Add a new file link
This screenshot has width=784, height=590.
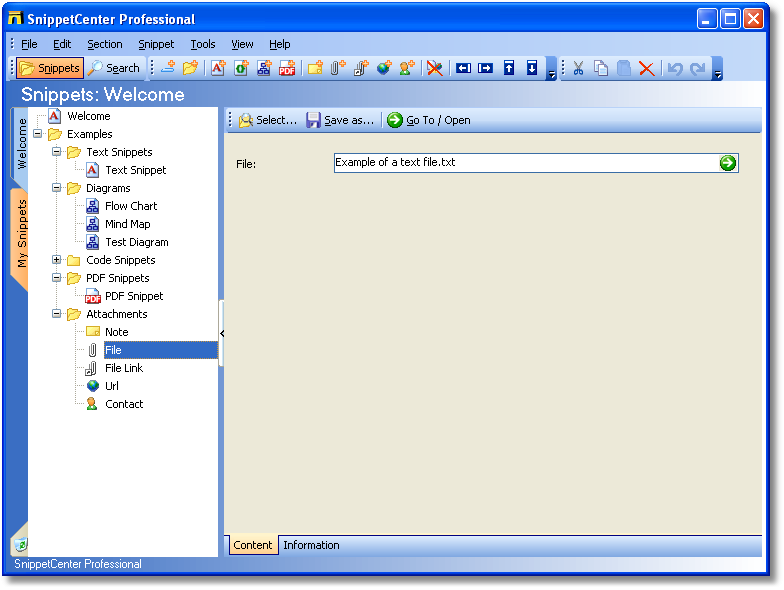[360, 68]
